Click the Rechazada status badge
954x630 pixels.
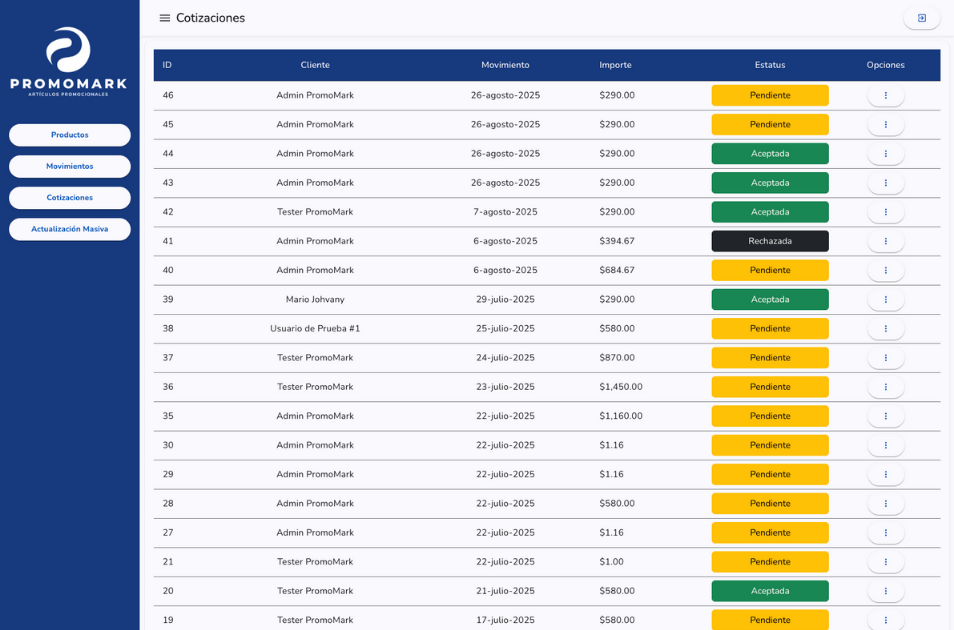tap(770, 241)
